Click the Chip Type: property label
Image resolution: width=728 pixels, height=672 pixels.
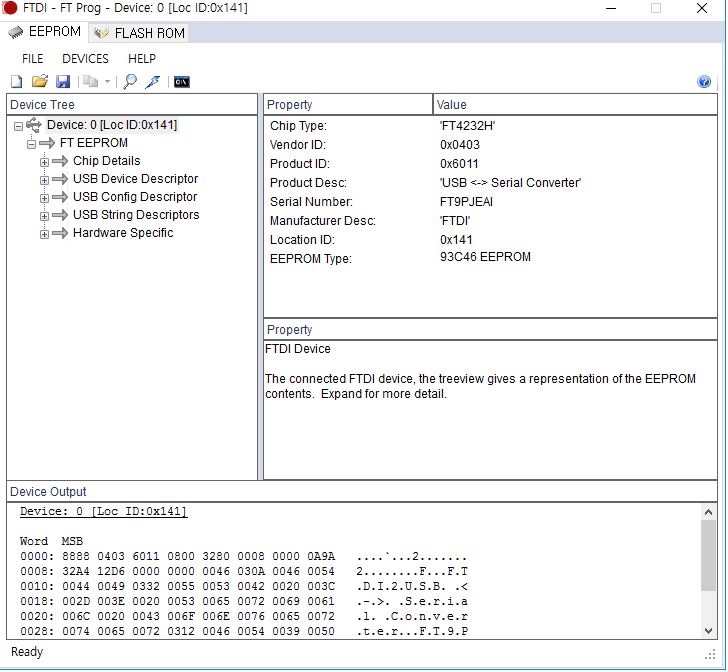pos(298,126)
